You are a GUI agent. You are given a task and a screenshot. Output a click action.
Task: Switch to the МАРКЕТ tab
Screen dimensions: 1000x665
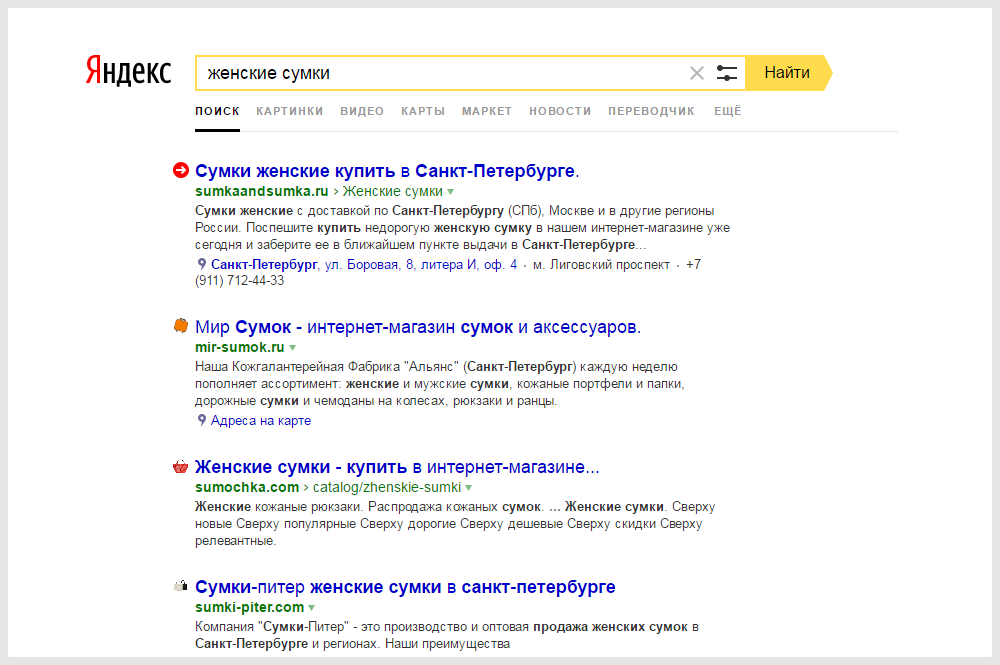487,111
